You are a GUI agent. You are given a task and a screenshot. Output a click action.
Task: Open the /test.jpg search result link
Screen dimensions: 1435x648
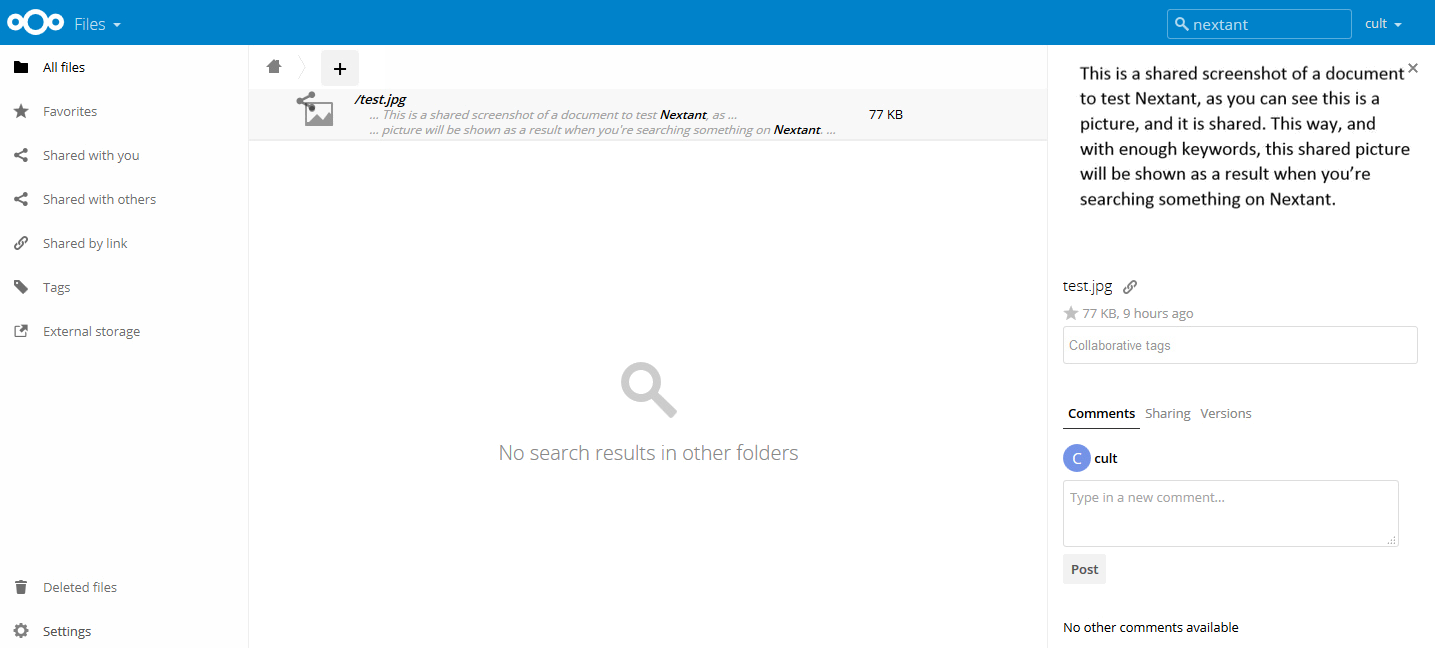pos(380,99)
